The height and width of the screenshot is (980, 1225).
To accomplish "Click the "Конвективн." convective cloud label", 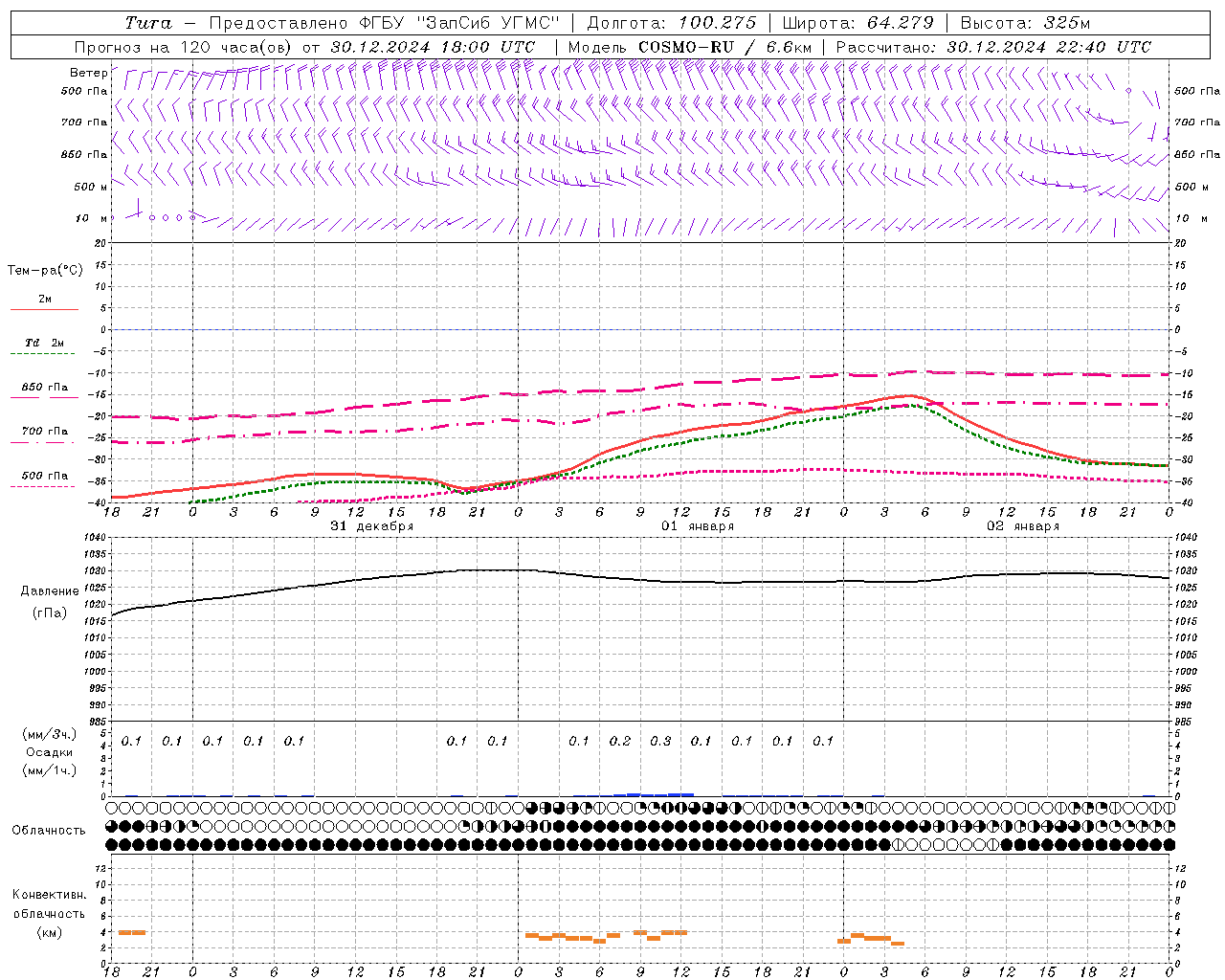I will coord(50,895).
